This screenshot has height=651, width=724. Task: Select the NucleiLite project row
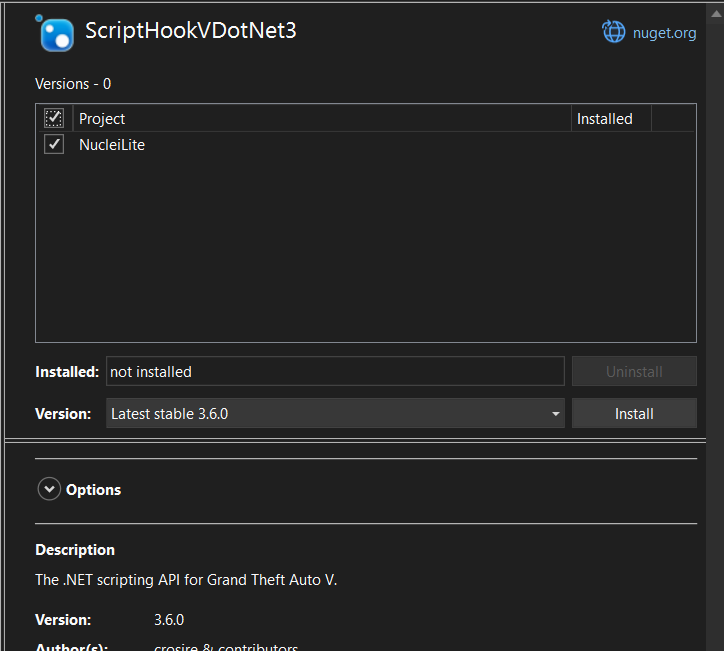(x=365, y=145)
